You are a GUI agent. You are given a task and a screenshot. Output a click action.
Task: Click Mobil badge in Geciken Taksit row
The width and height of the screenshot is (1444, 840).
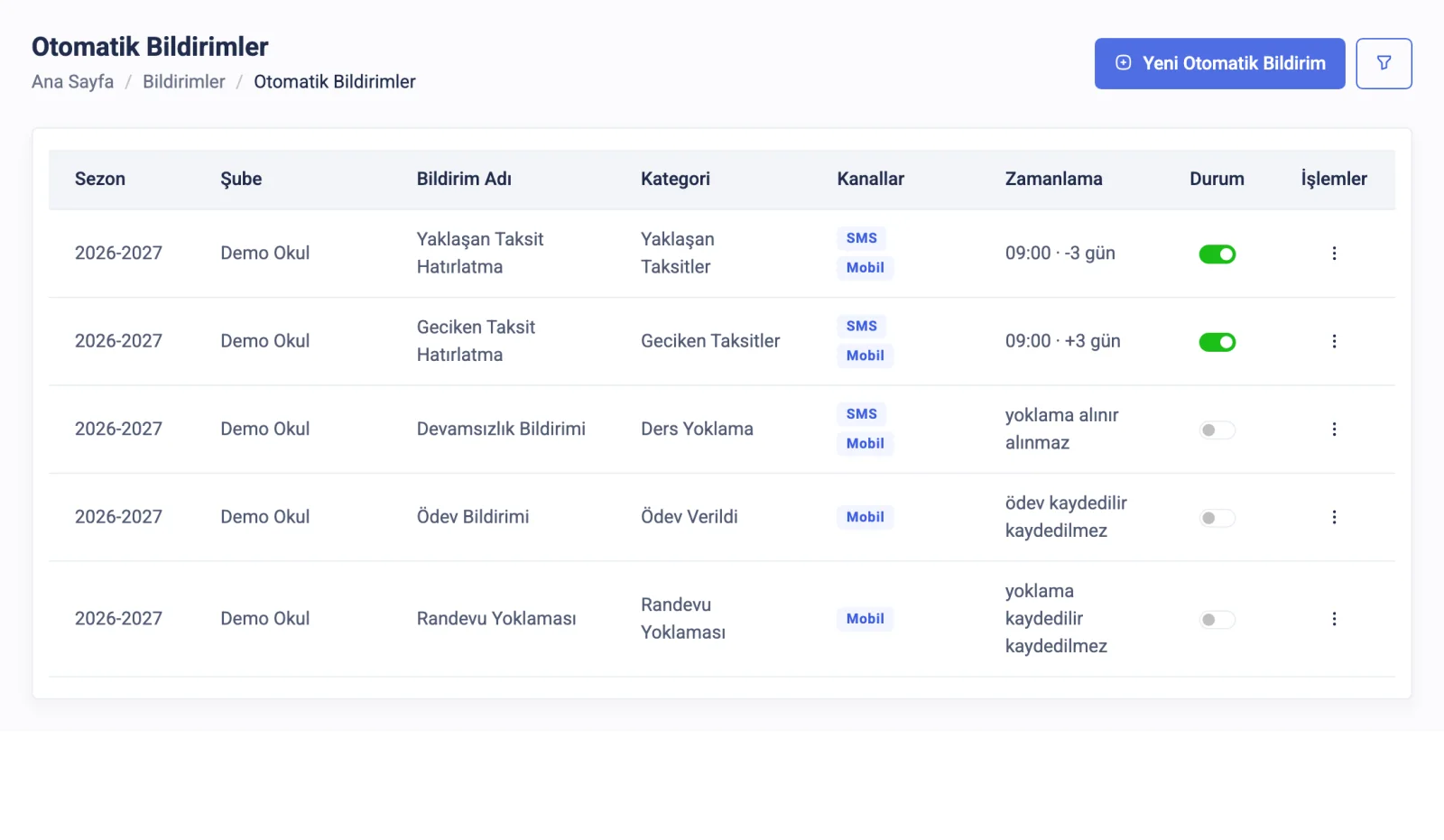pos(865,355)
